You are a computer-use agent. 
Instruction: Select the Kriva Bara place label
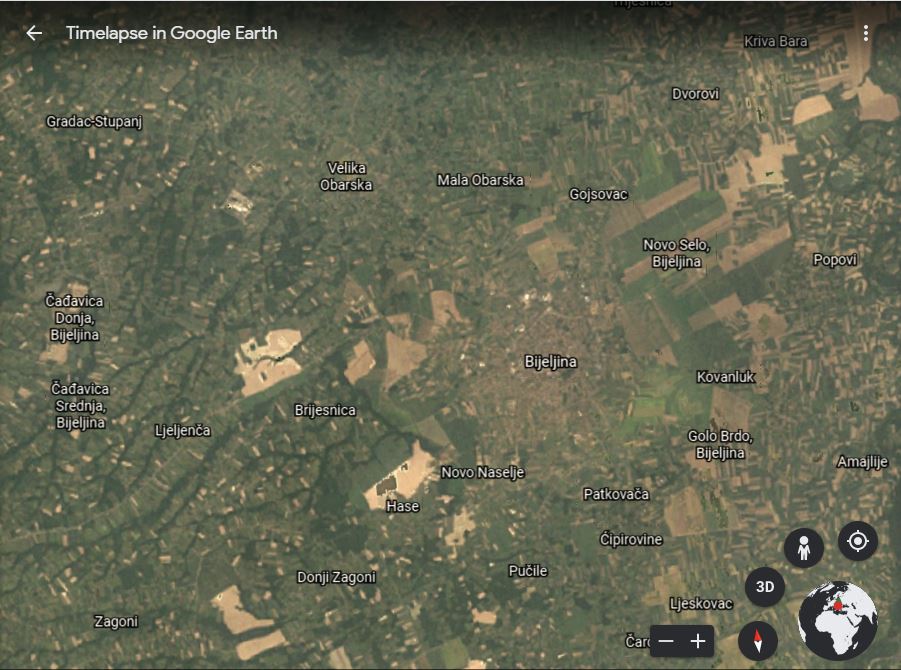[775, 41]
